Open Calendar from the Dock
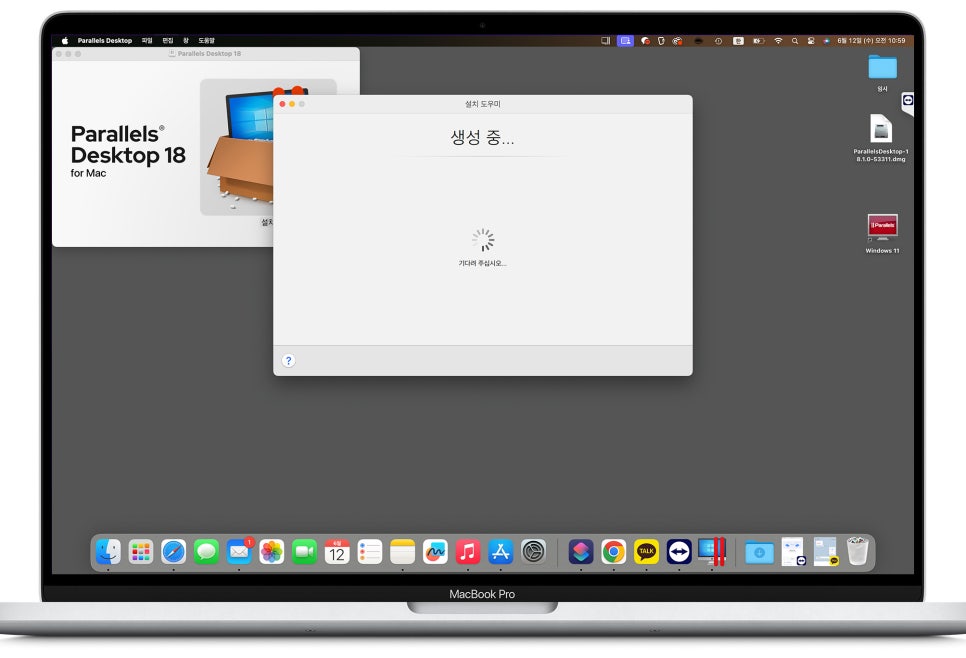This screenshot has width=966, height=658. [337, 551]
